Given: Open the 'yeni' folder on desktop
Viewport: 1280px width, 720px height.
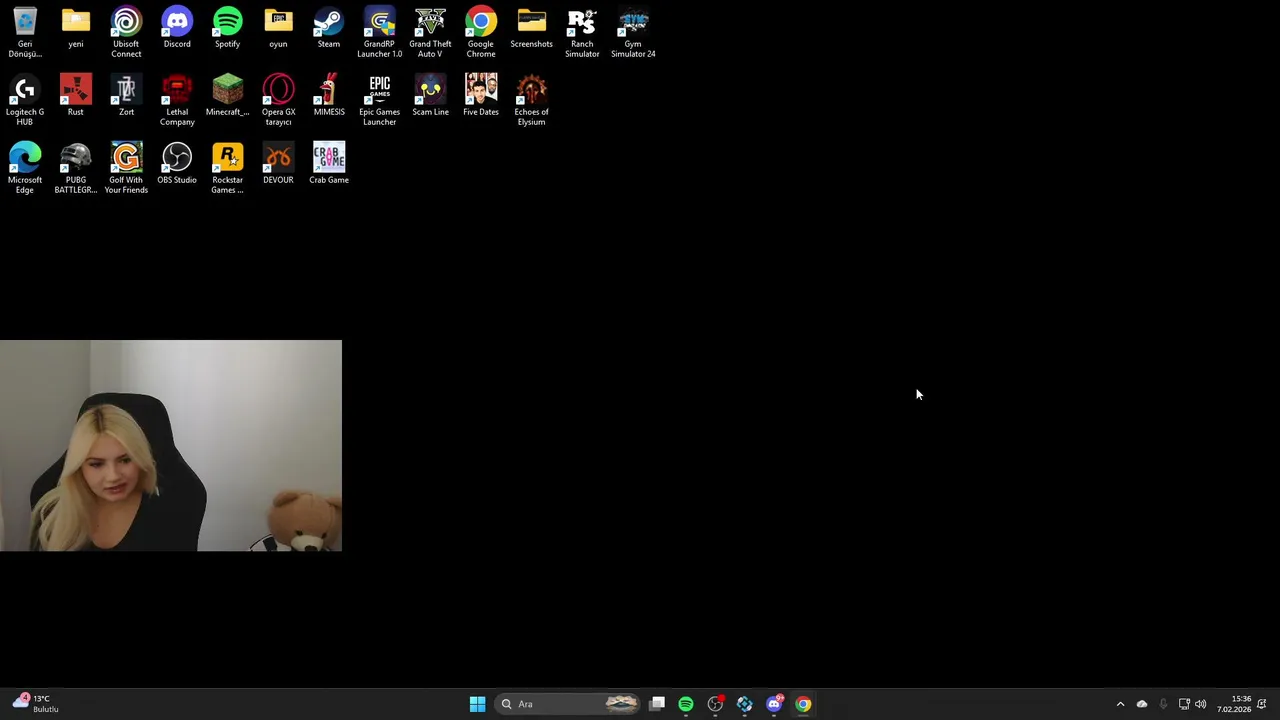Looking at the screenshot, I should (76, 29).
